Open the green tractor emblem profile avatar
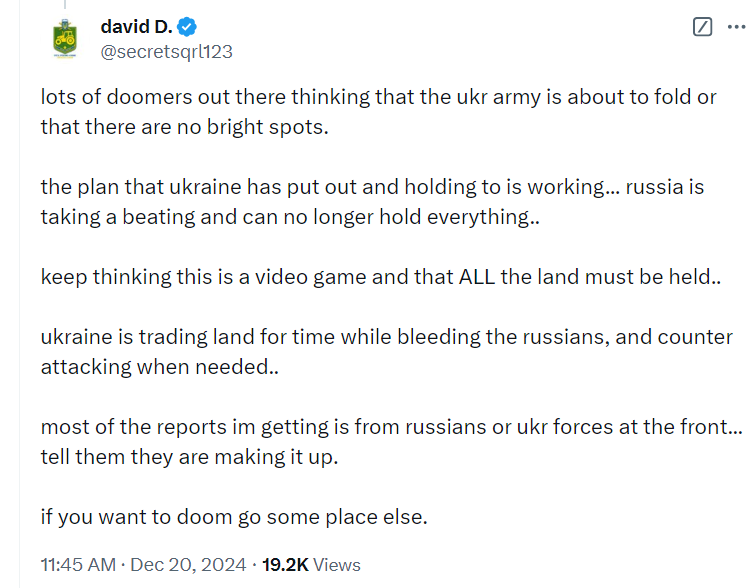Image resolution: width=754 pixels, height=588 pixels. click(65, 38)
